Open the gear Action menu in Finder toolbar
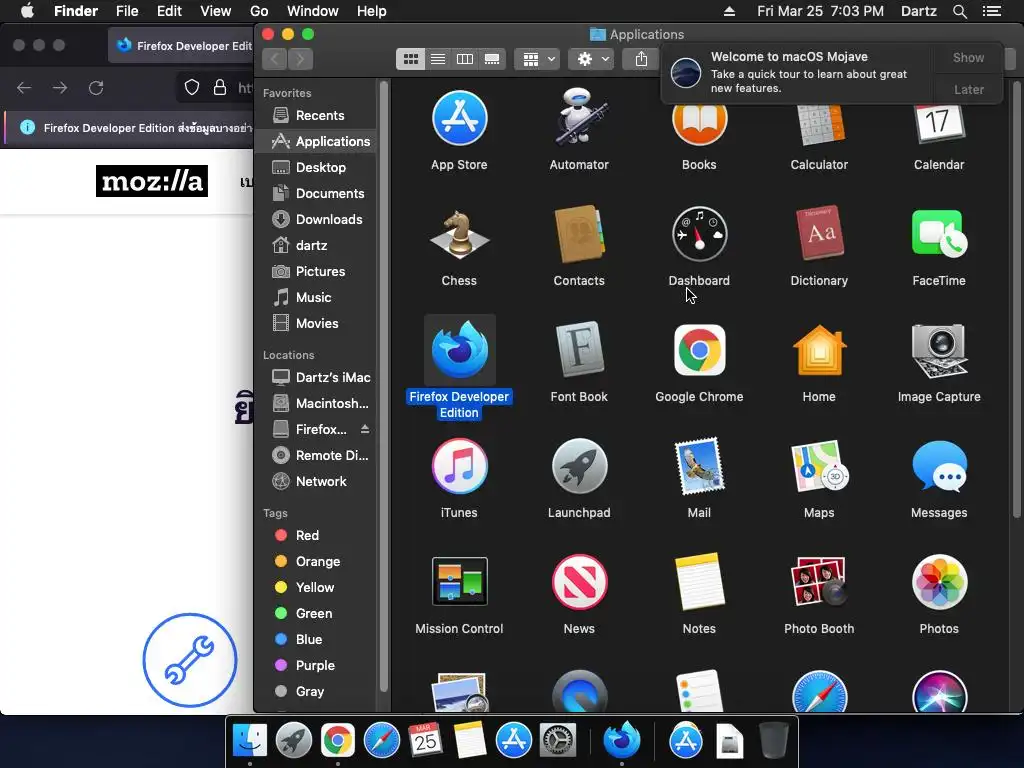This screenshot has height=768, width=1024. tap(592, 59)
